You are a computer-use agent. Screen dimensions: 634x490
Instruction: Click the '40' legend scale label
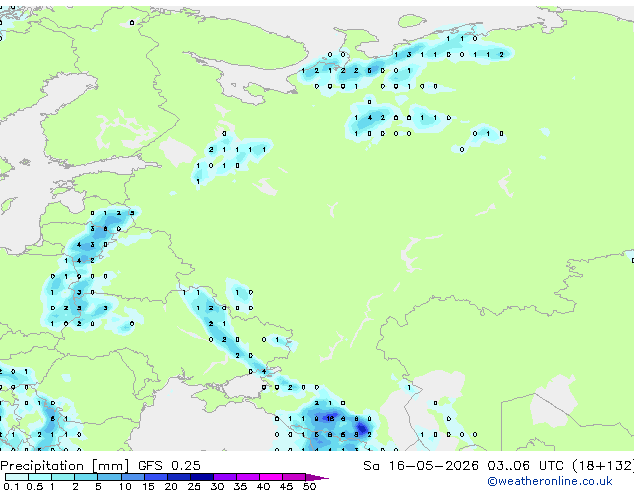pos(264,486)
